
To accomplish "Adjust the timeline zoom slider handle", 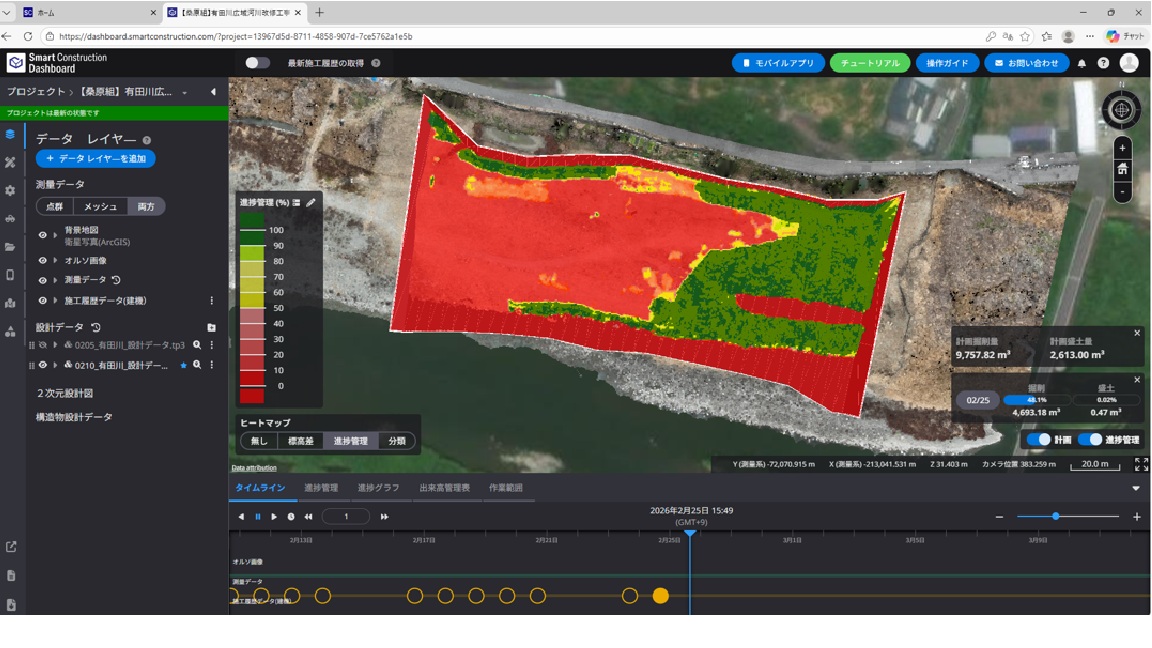I will (x=1056, y=516).
